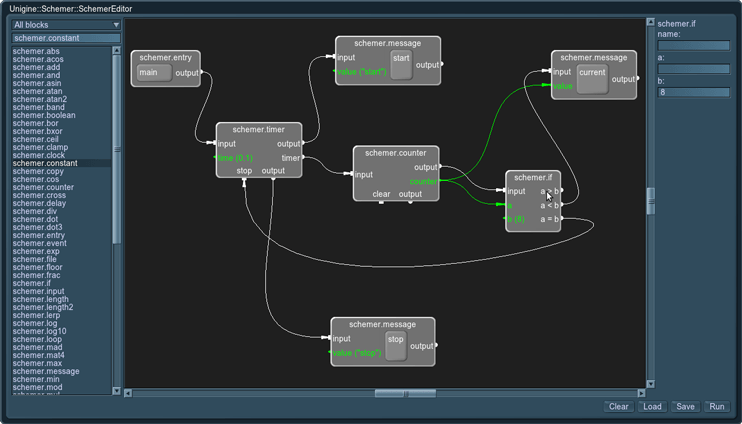Click the Clear button
This screenshot has width=742, height=424.
point(618,407)
